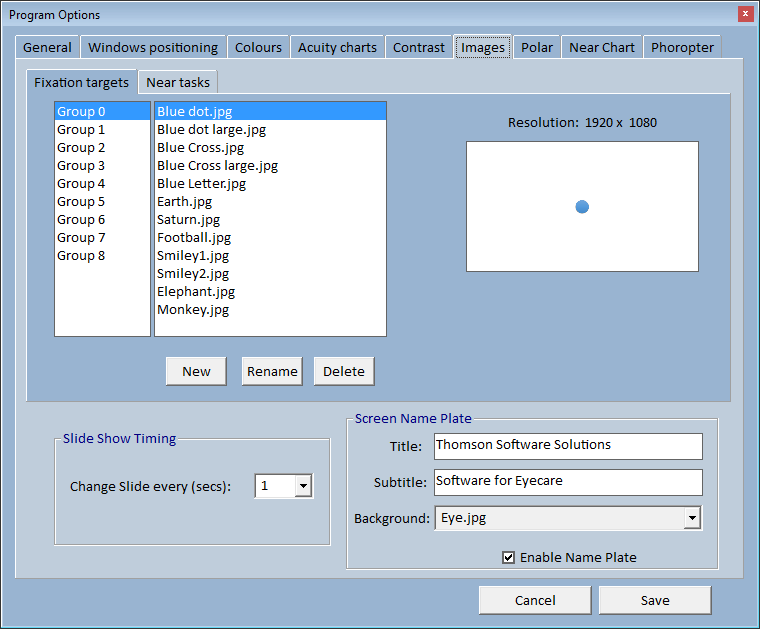Delete the selected fixation image
The width and height of the screenshot is (760, 629).
click(344, 371)
